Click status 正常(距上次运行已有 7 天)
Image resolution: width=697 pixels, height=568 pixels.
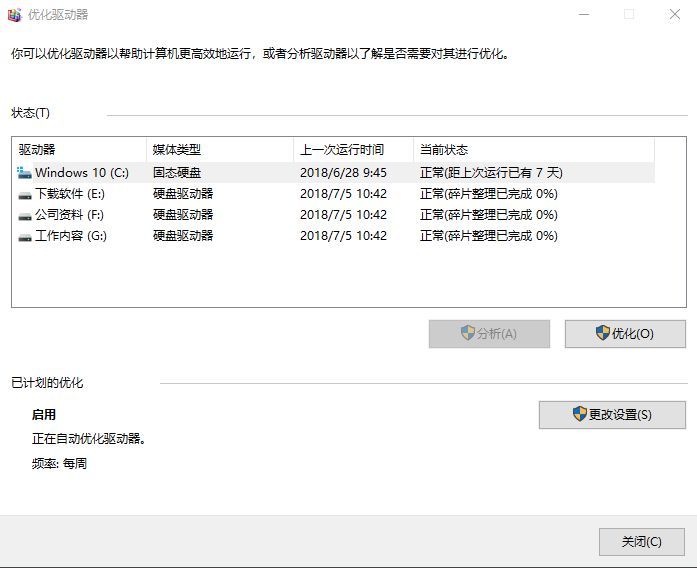[491, 172]
